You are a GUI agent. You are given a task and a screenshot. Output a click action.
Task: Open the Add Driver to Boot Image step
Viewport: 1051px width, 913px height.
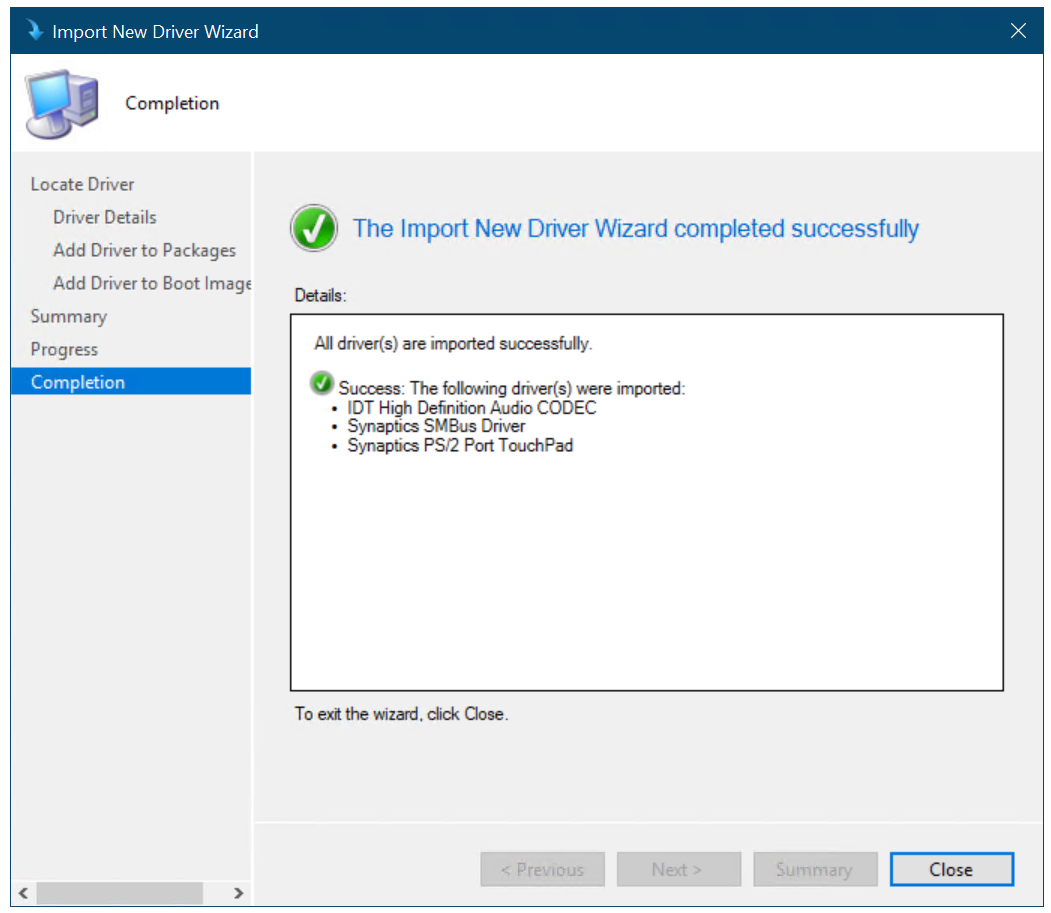(x=150, y=283)
